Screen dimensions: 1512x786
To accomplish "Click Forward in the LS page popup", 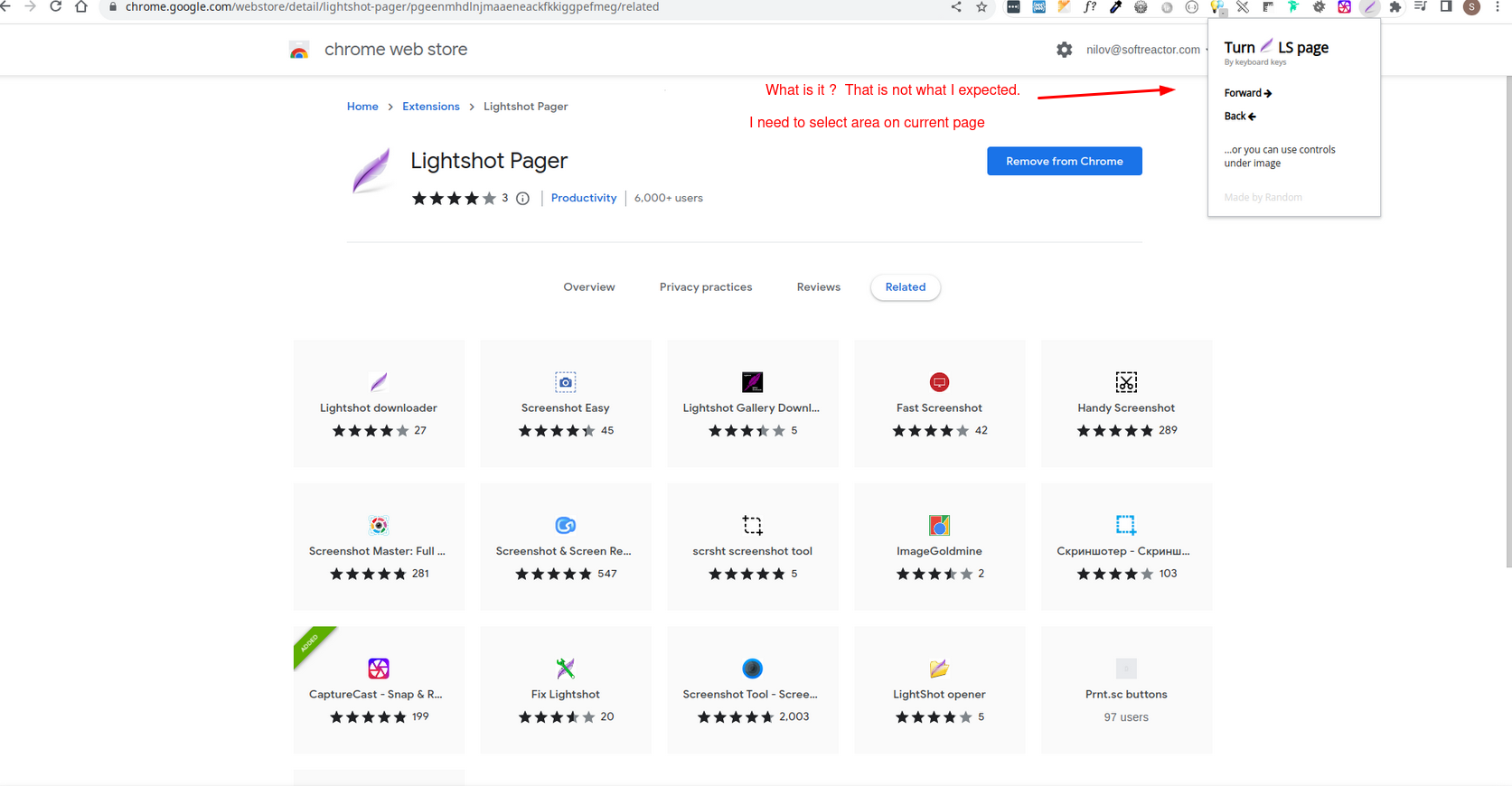I will 1248,93.
